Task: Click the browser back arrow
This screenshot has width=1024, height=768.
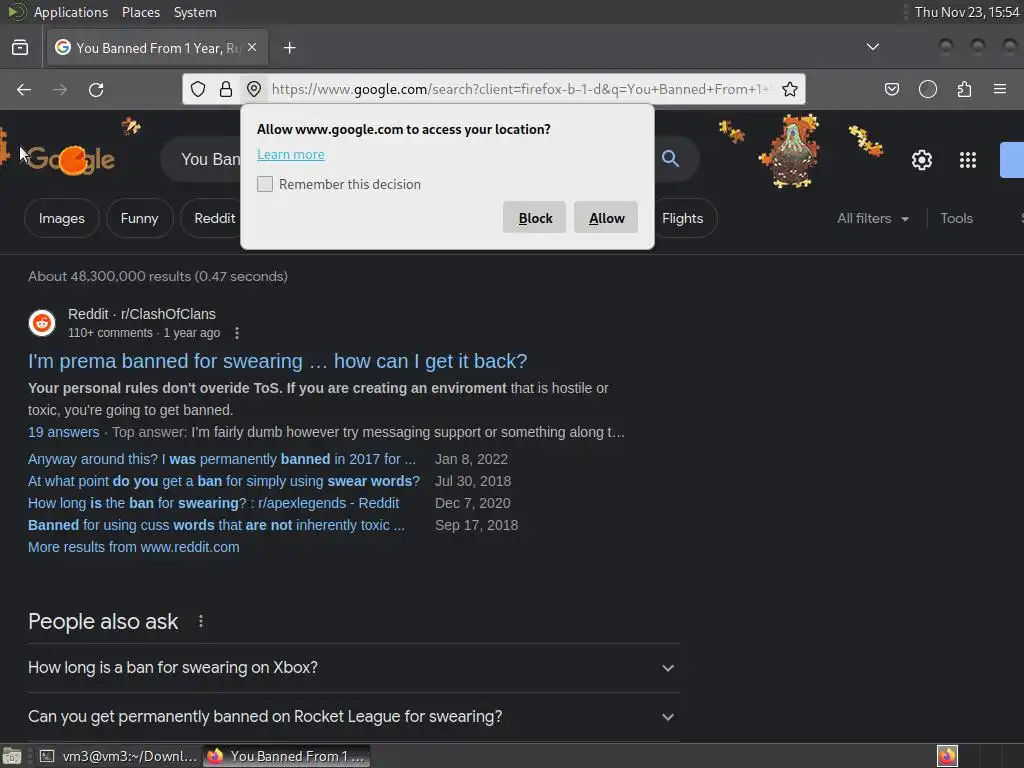Action: (24, 89)
